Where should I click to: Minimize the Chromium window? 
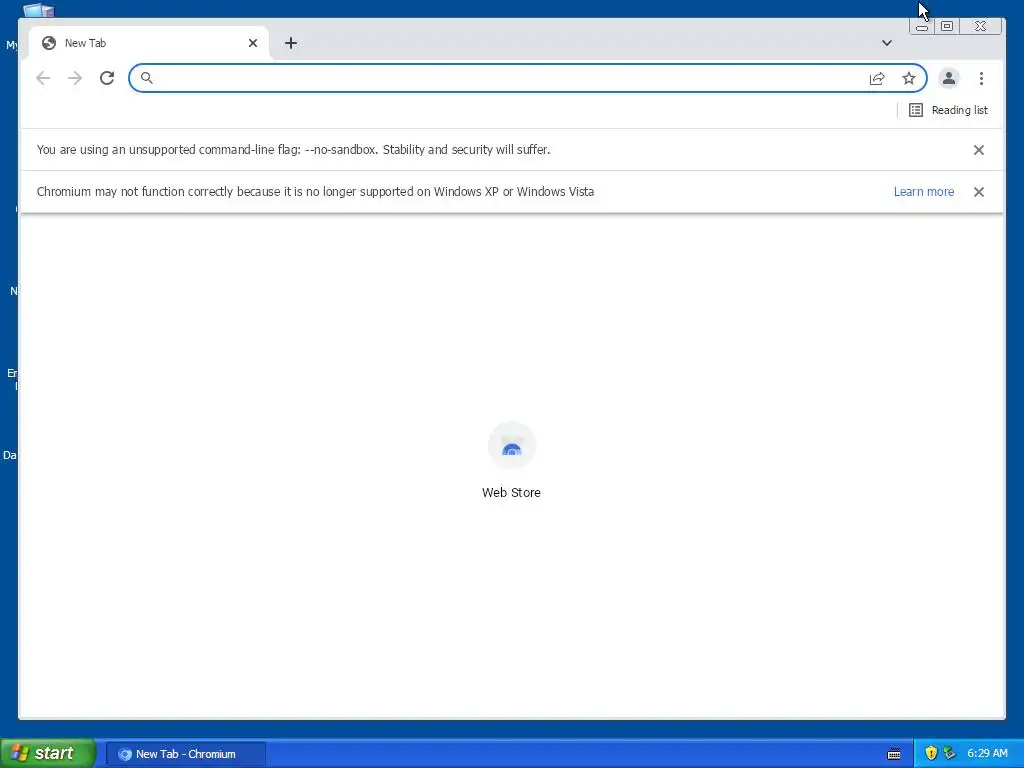pos(921,26)
